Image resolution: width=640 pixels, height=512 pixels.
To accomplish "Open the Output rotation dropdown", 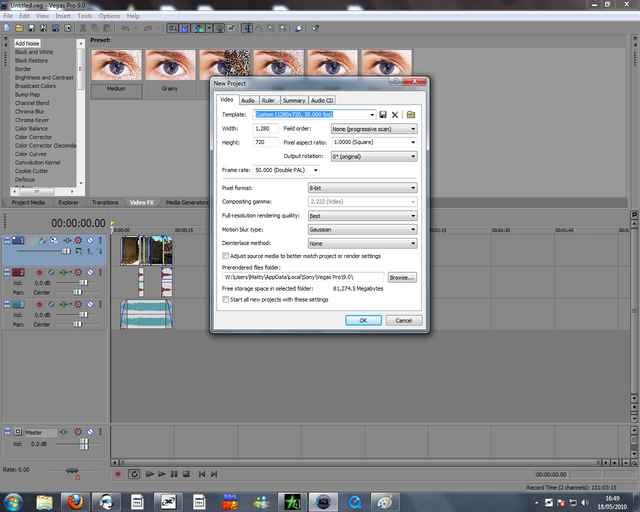I will coord(413,156).
